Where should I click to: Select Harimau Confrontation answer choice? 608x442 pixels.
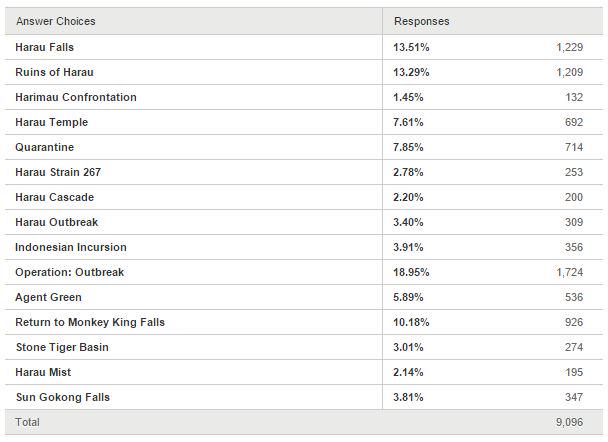76,97
